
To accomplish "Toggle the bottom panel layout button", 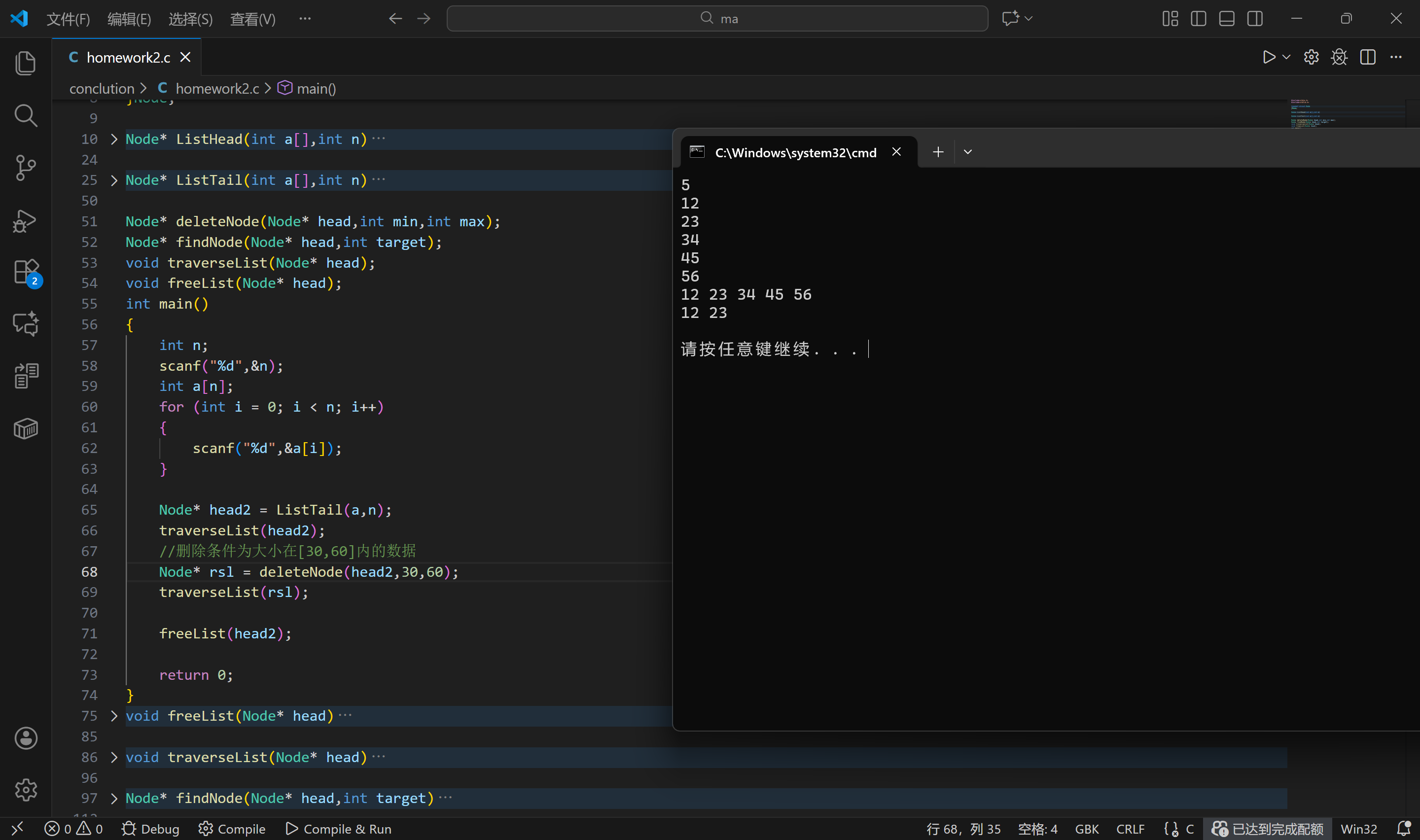I will 1226,19.
